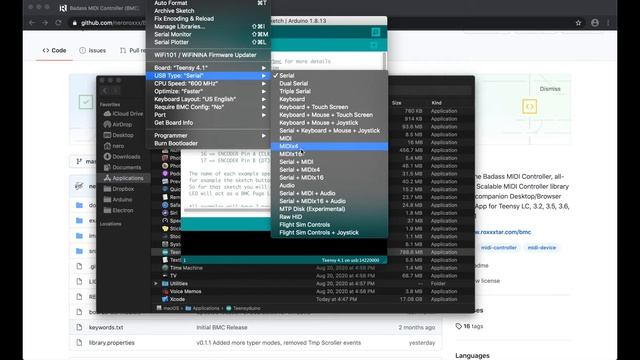The width and height of the screenshot is (640, 360).
Task: Open GitHub Code tab
Action: coord(54,50)
